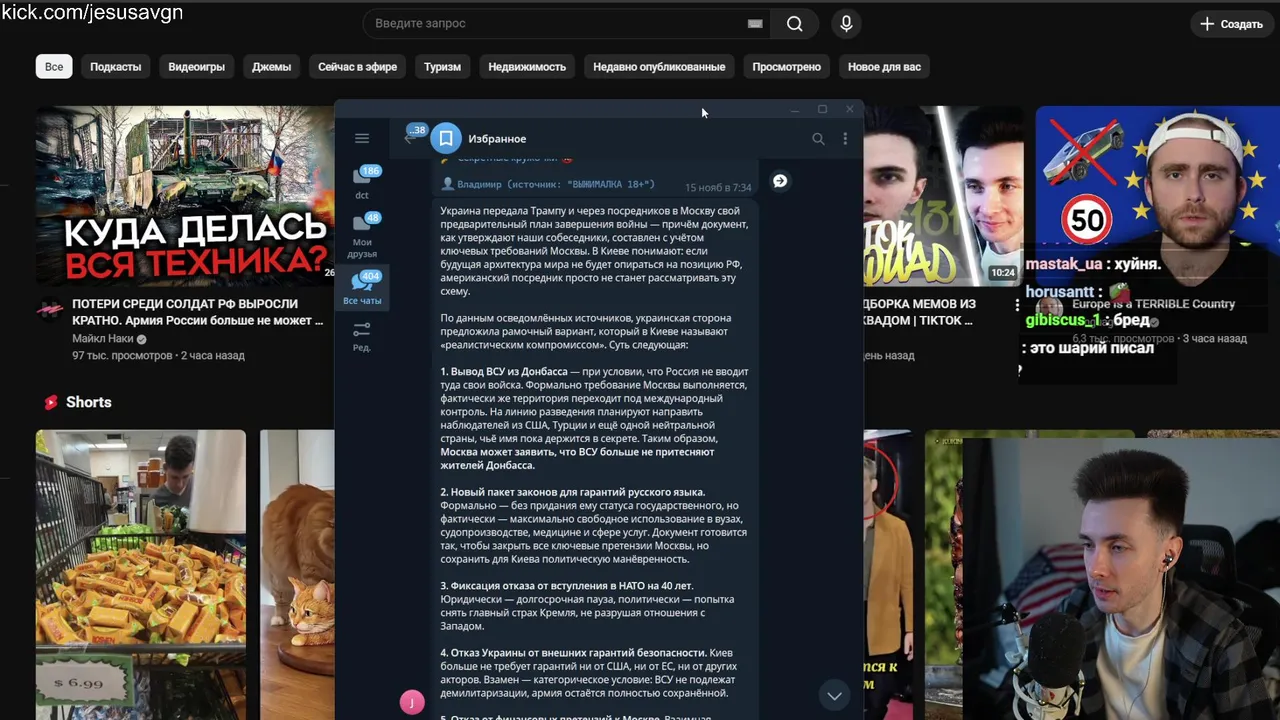Viewport: 1280px width, 720px height.
Task: Click the Создать button on YouTube
Action: (x=1231, y=24)
